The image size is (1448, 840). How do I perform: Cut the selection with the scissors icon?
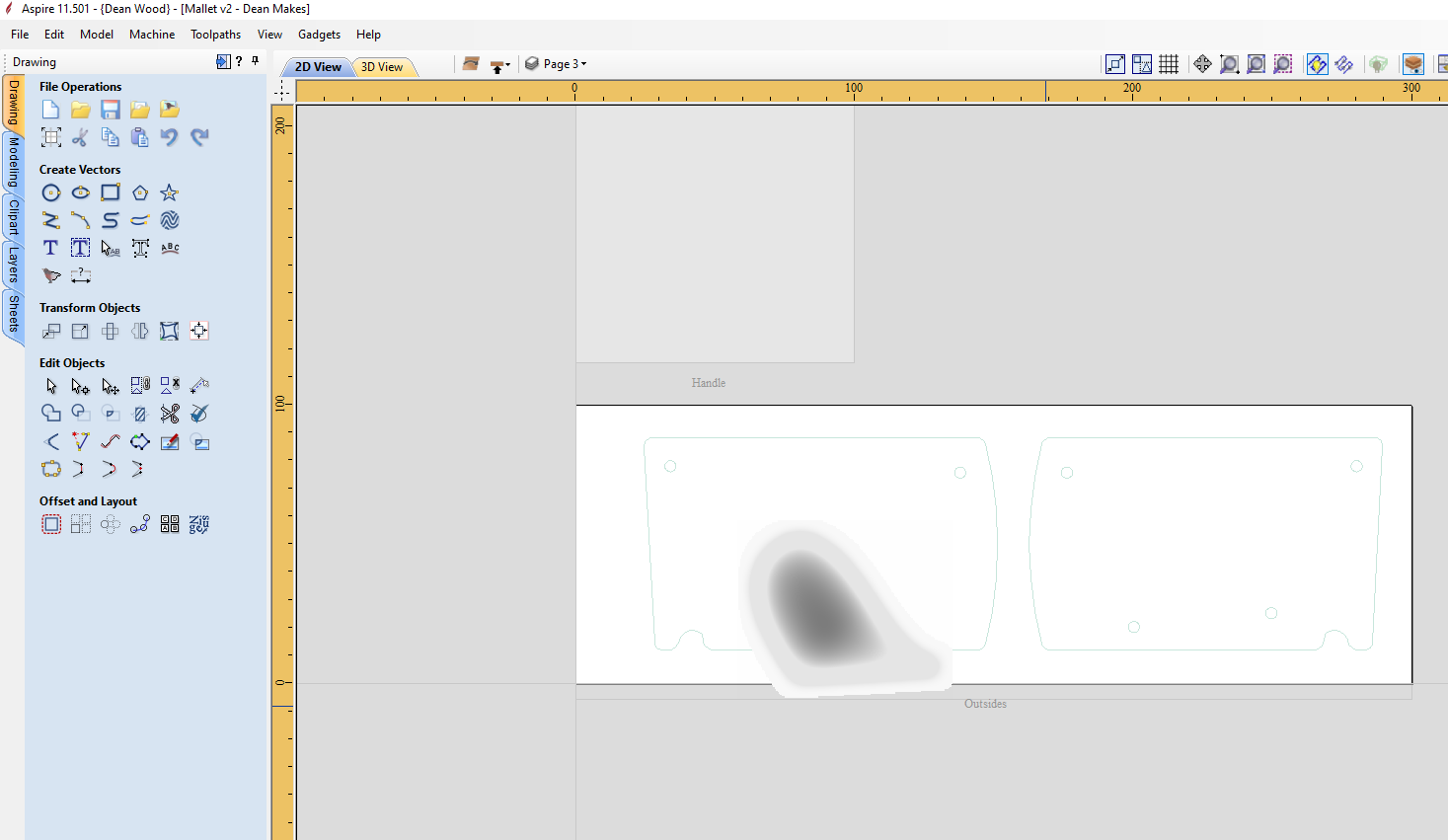click(x=80, y=137)
